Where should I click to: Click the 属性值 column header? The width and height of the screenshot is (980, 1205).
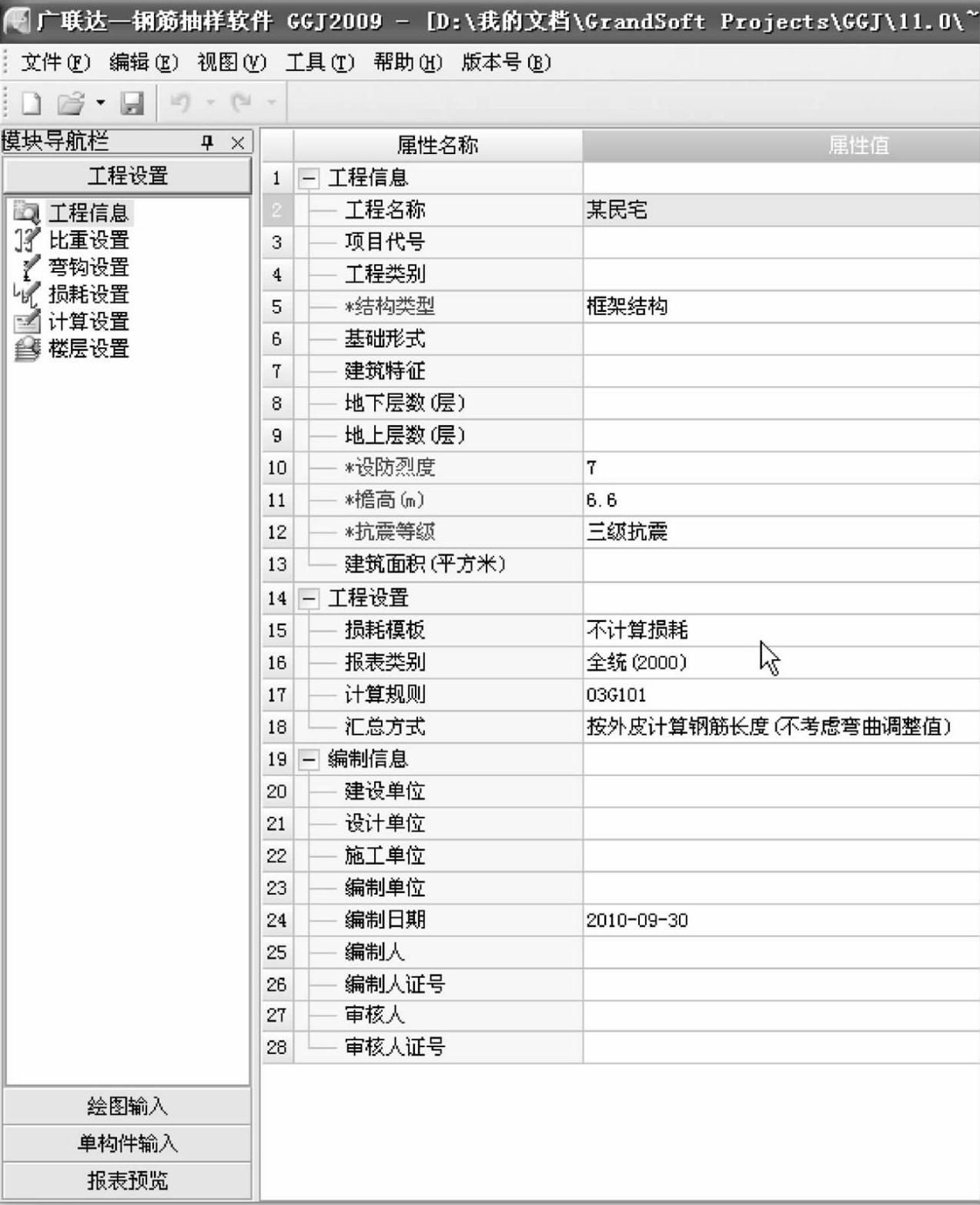[x=781, y=146]
